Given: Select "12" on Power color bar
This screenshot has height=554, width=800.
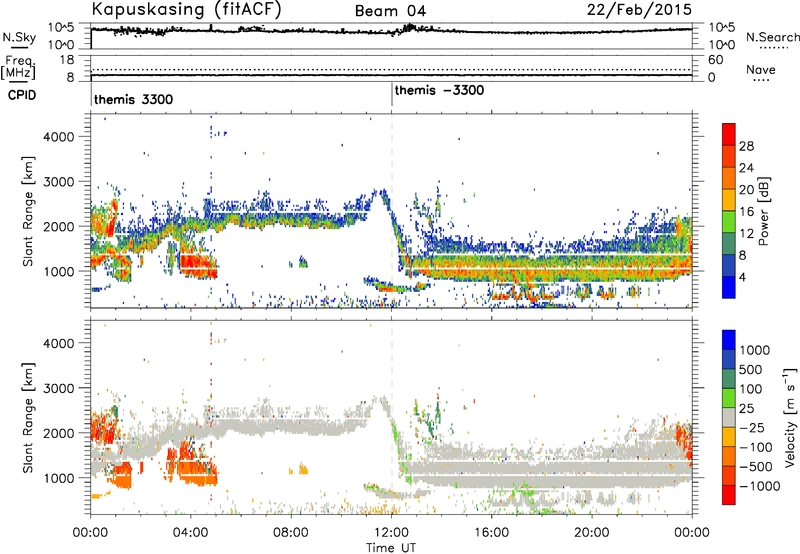Looking at the screenshot, I should click(x=746, y=234).
